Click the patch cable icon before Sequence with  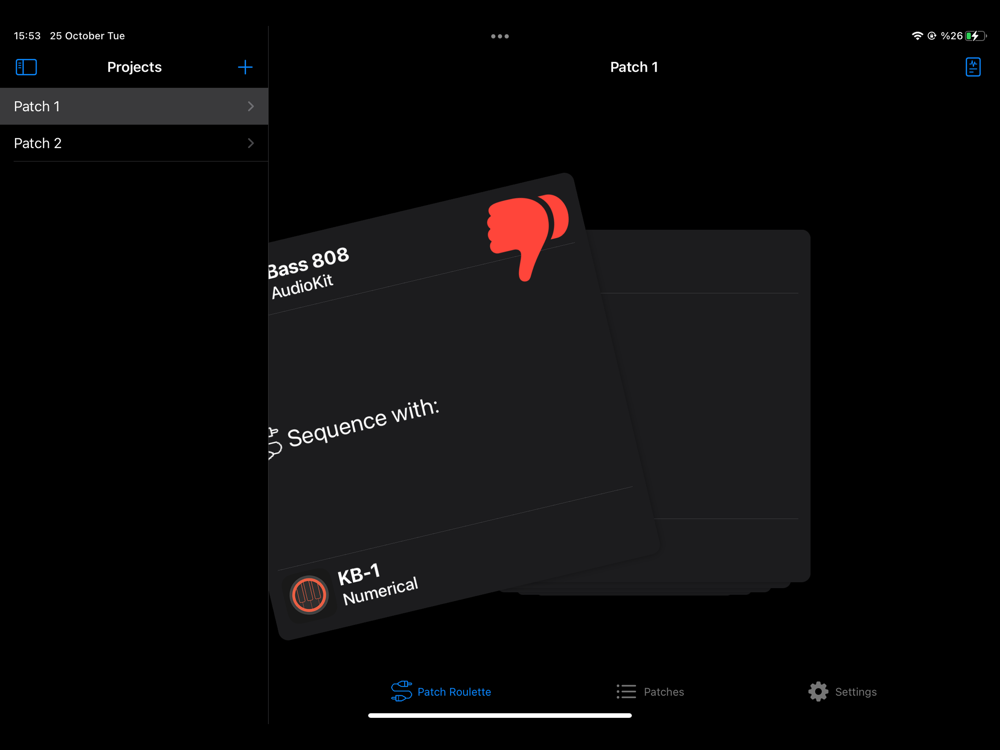pyautogui.click(x=274, y=443)
